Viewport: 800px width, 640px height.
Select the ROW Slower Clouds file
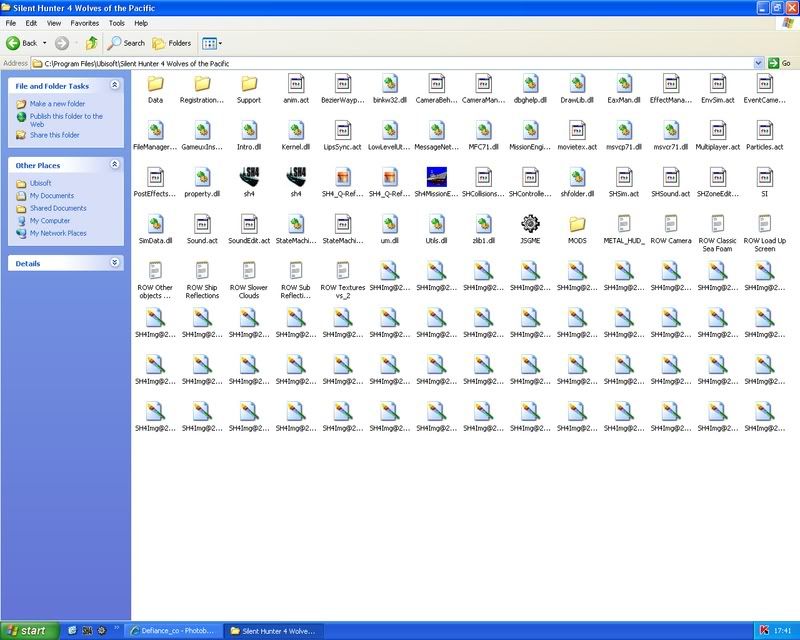click(249, 271)
